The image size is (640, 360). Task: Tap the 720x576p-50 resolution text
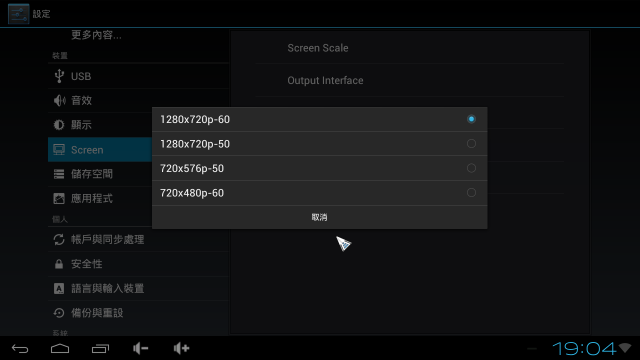(x=192, y=169)
